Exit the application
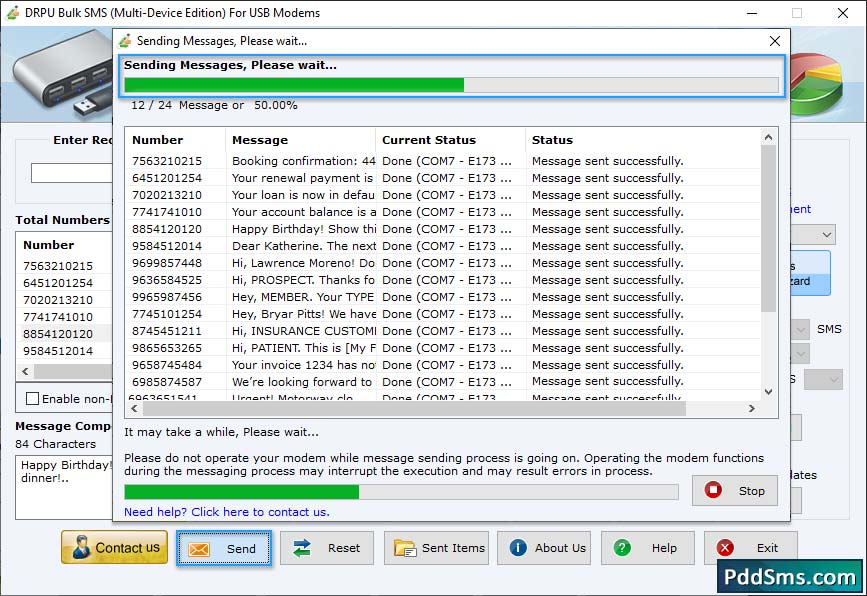 click(751, 548)
